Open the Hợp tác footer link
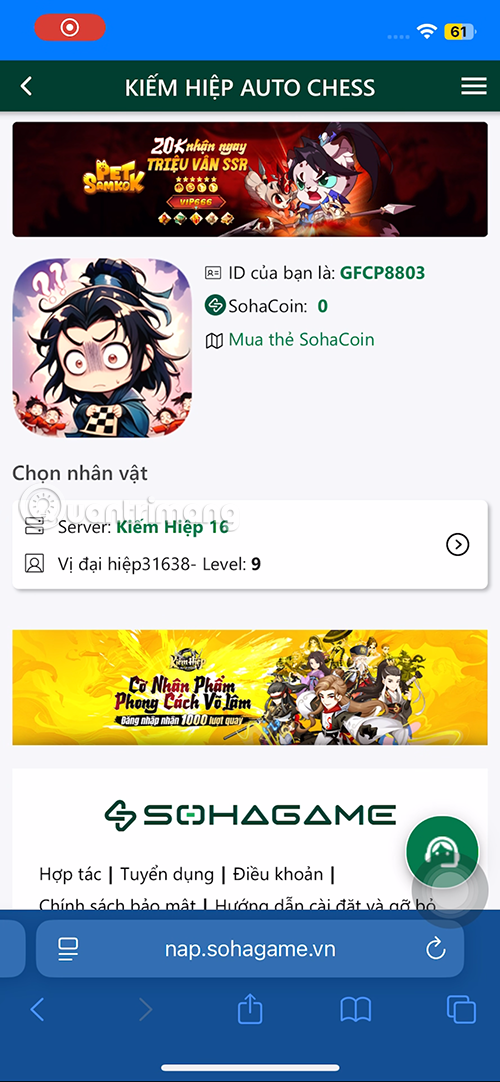This screenshot has height=1082, width=500. (70, 874)
